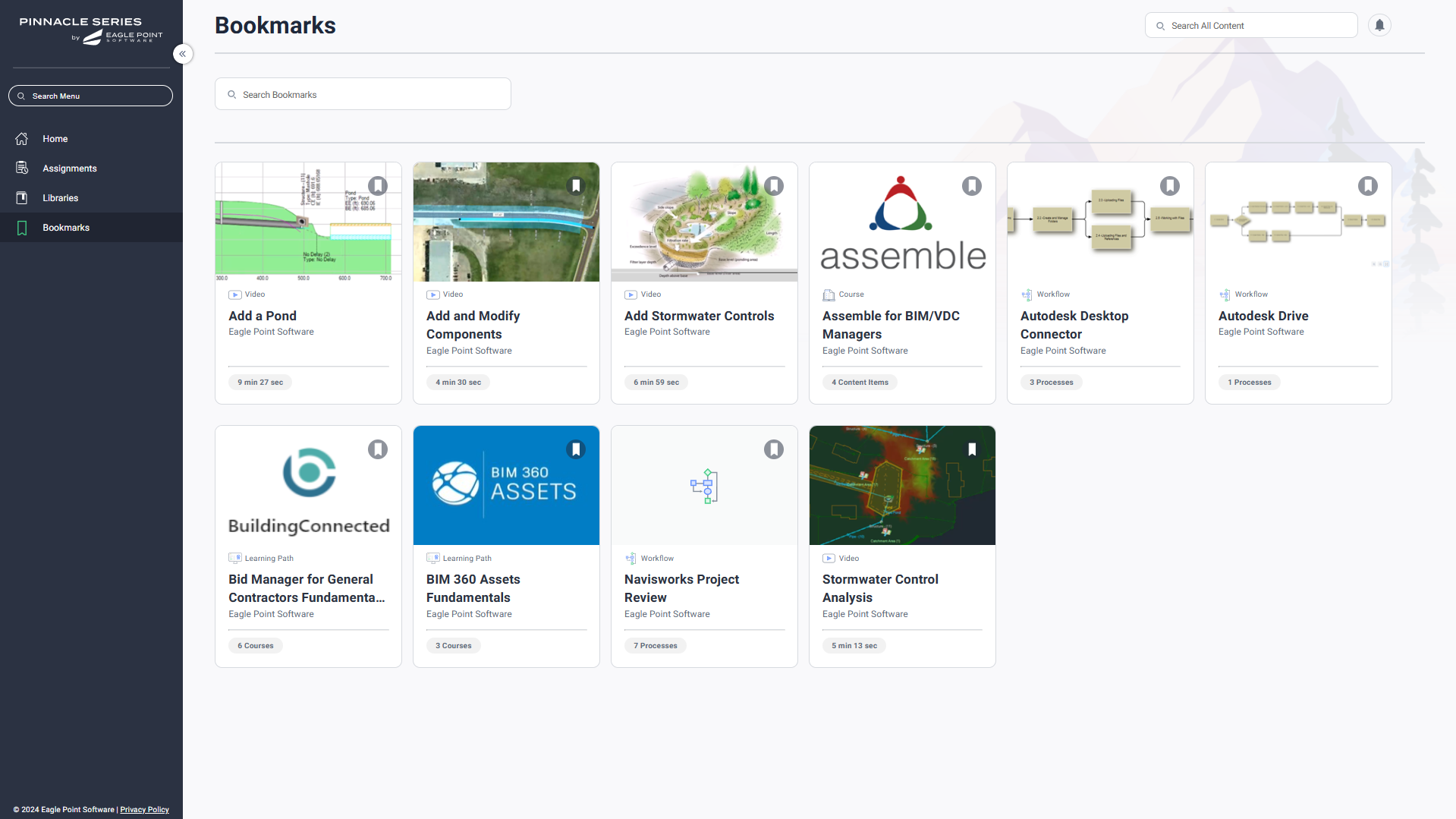Toggle bookmark on BIM 360 Assets card
The image size is (1456, 819).
(576, 449)
